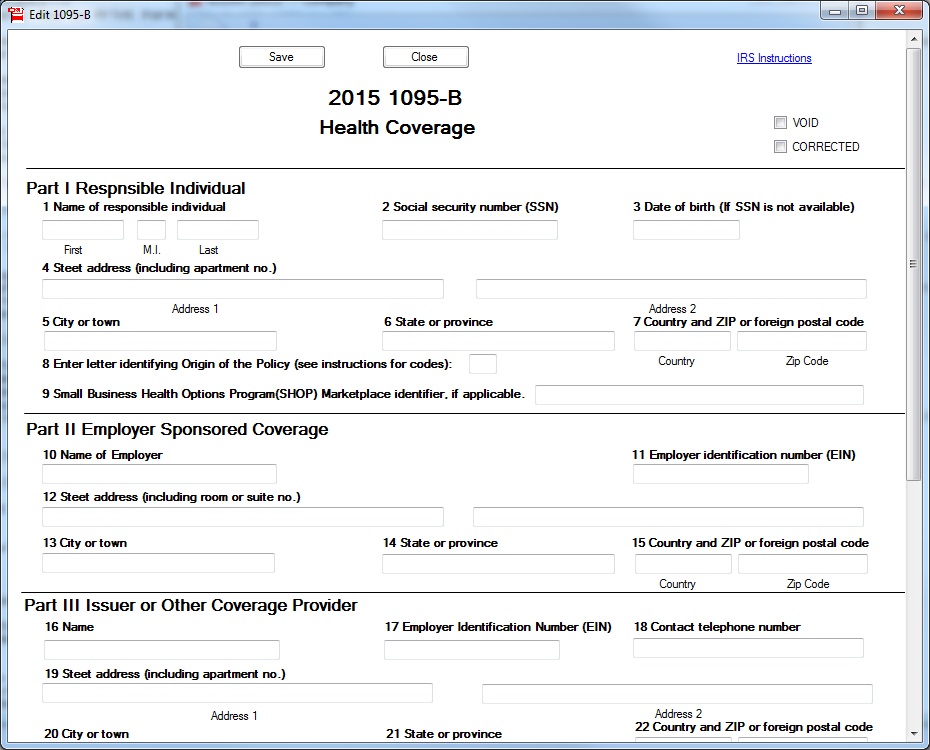Save the 1095-B form

(281, 57)
